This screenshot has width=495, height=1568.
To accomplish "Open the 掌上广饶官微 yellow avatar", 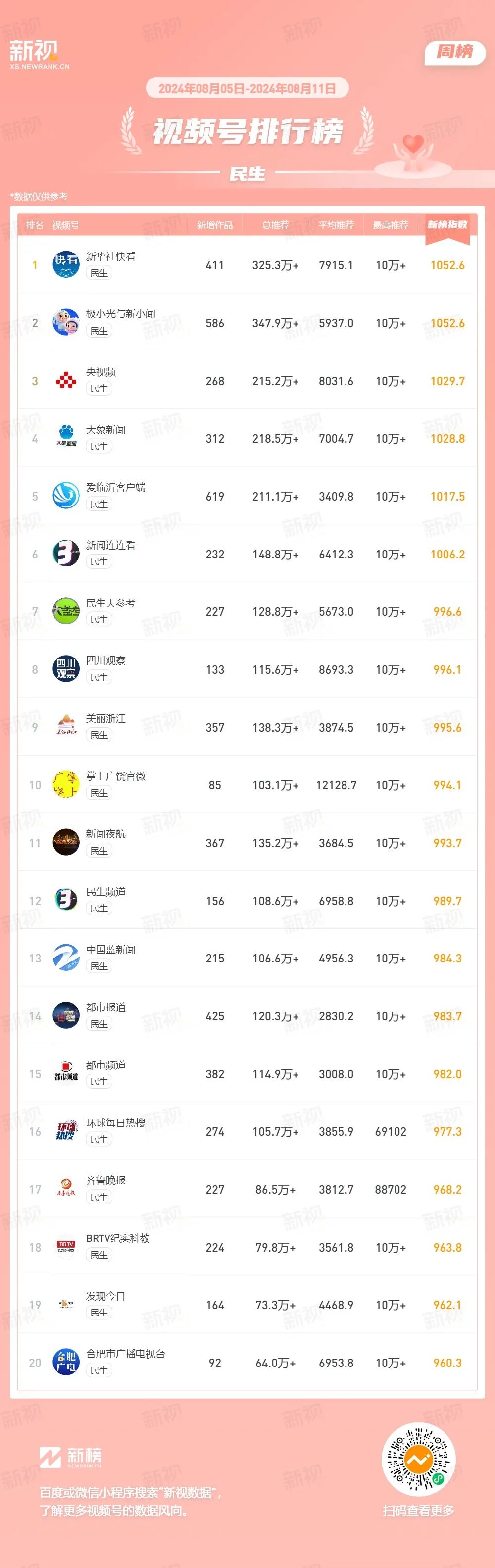I will 66,785.
